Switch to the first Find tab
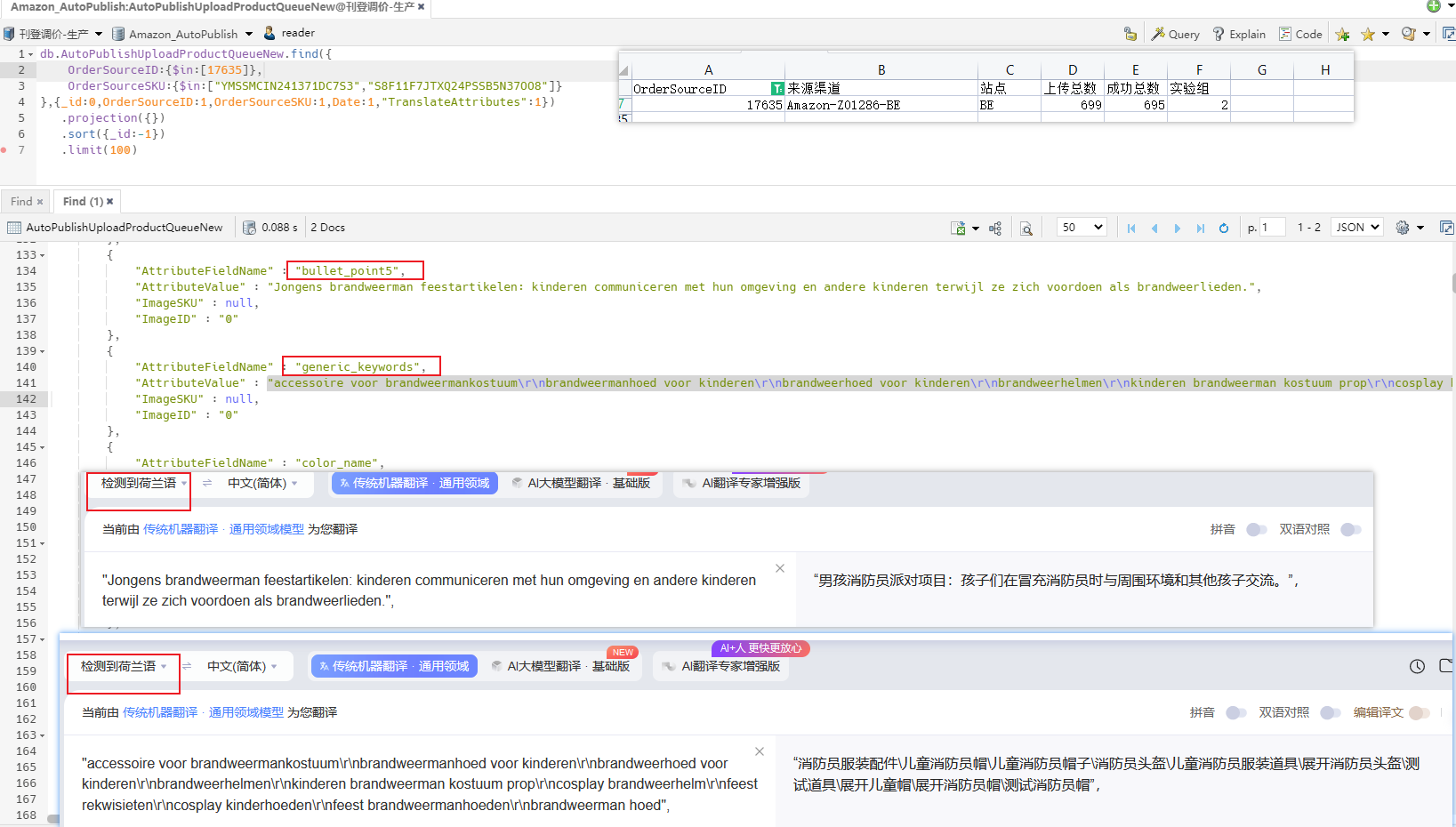 [27, 201]
